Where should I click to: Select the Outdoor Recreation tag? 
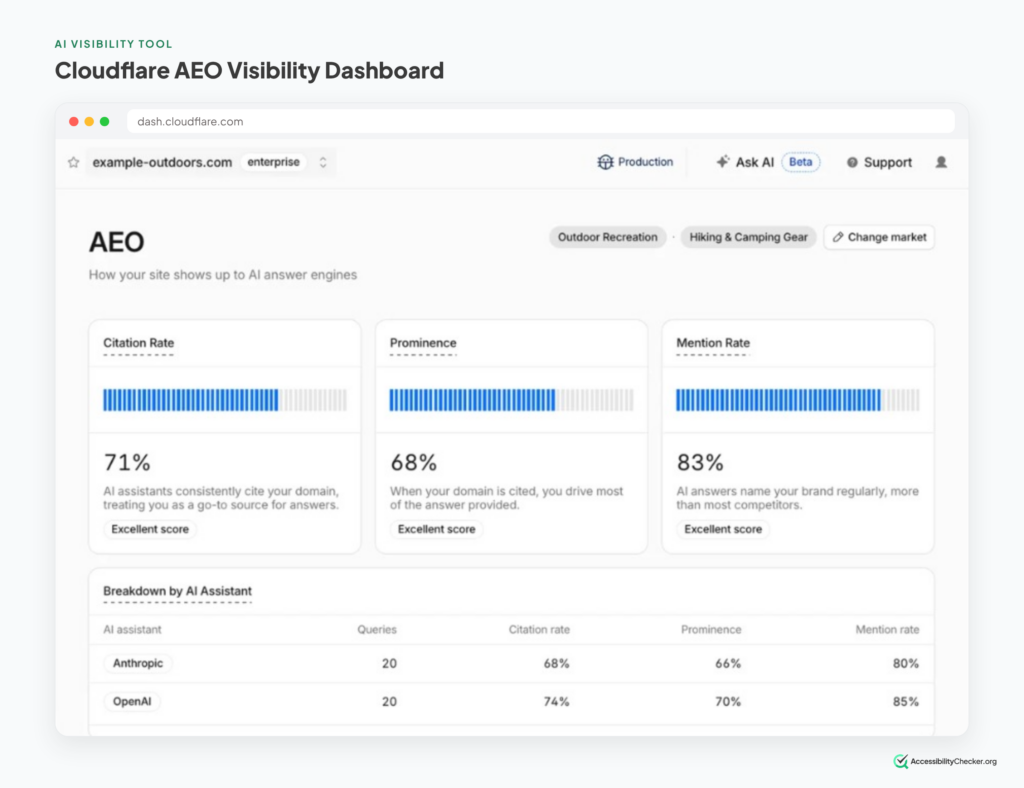pos(607,237)
